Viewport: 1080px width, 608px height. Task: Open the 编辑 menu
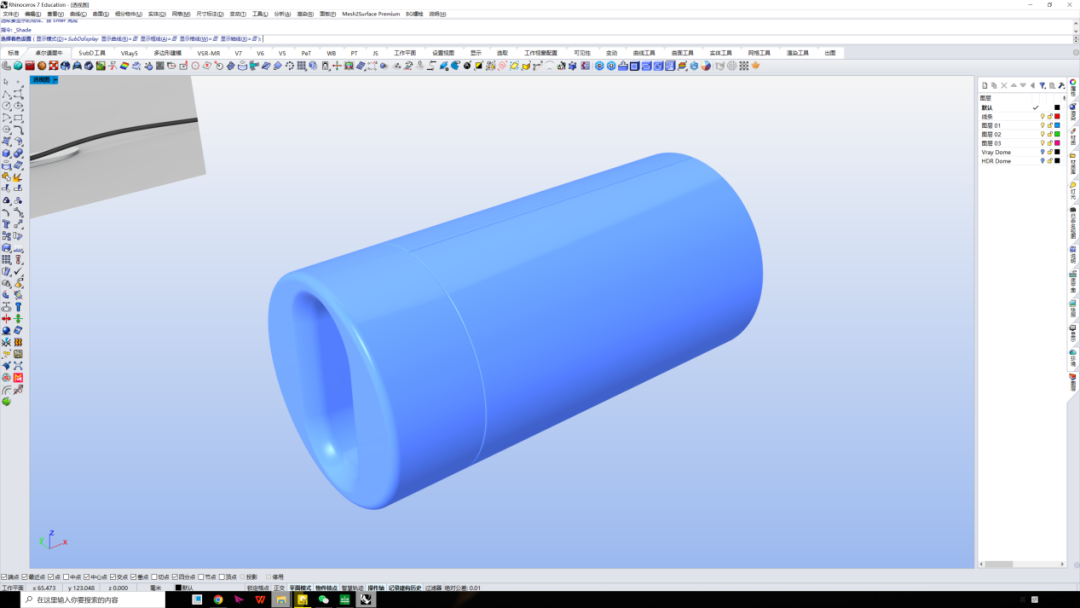[32, 14]
